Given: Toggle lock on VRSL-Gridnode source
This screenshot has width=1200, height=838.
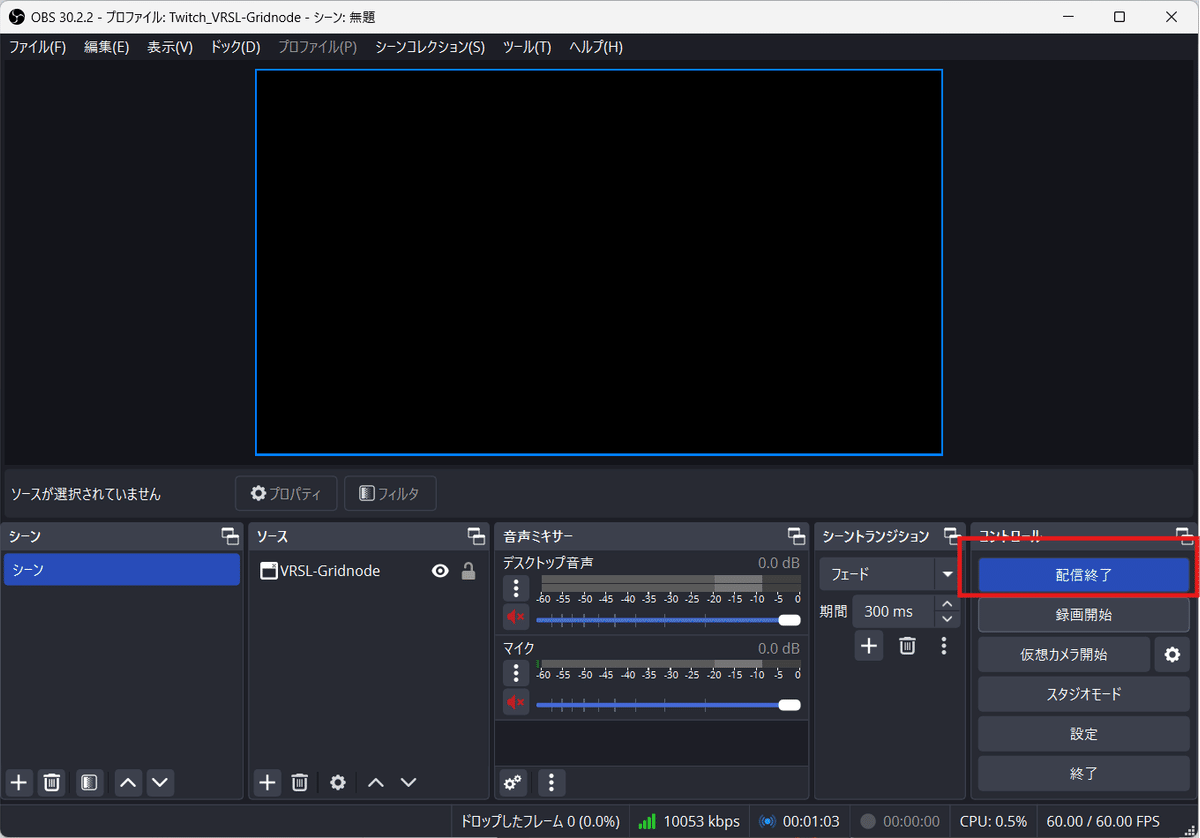Looking at the screenshot, I should (468, 571).
